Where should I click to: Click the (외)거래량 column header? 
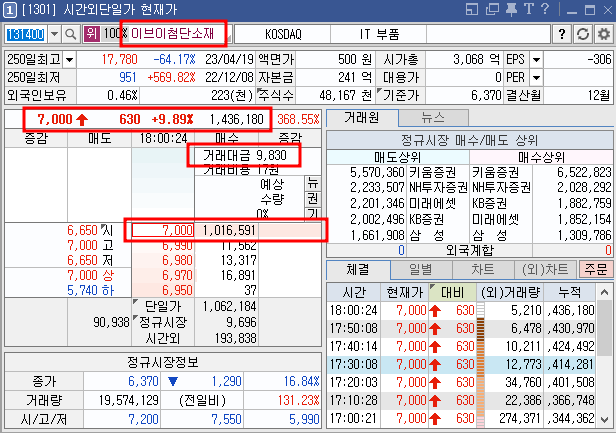(510, 292)
